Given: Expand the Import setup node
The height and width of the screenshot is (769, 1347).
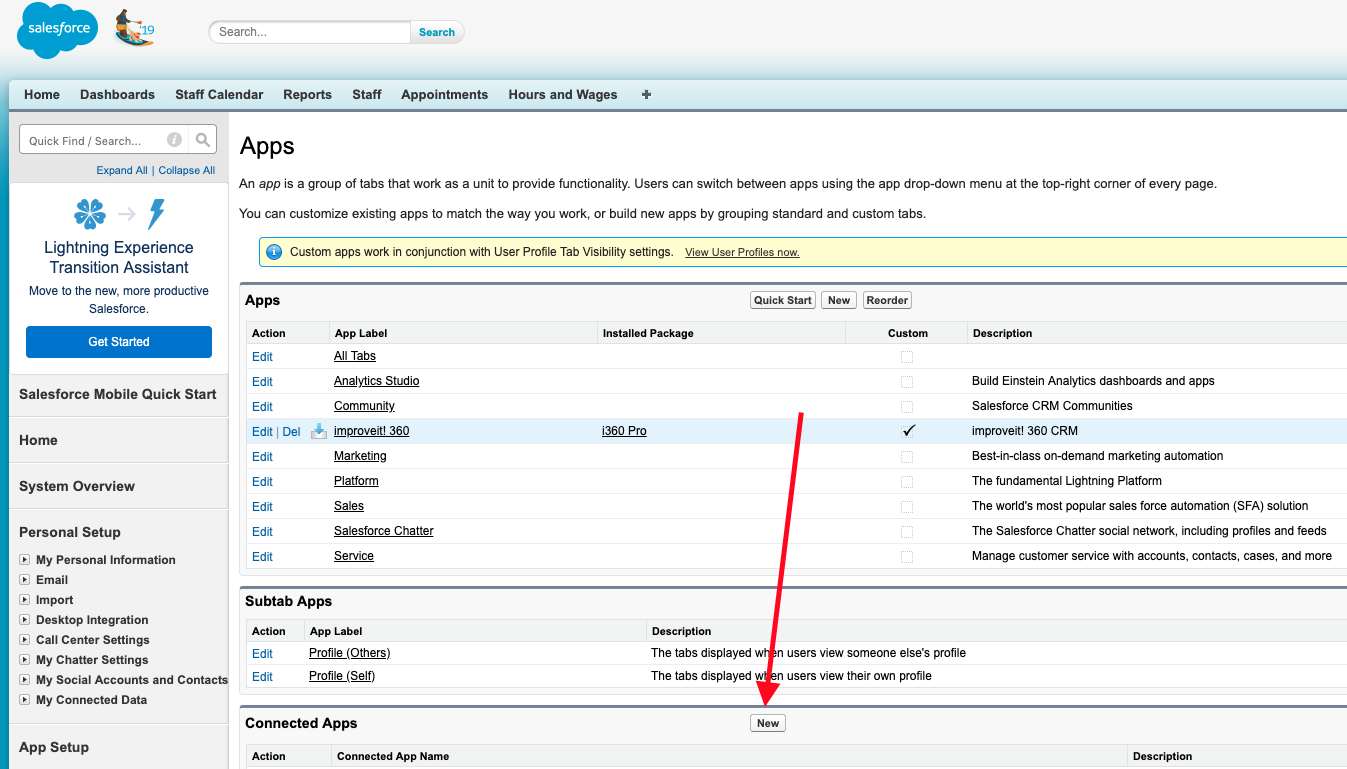Looking at the screenshot, I should click(x=25, y=600).
